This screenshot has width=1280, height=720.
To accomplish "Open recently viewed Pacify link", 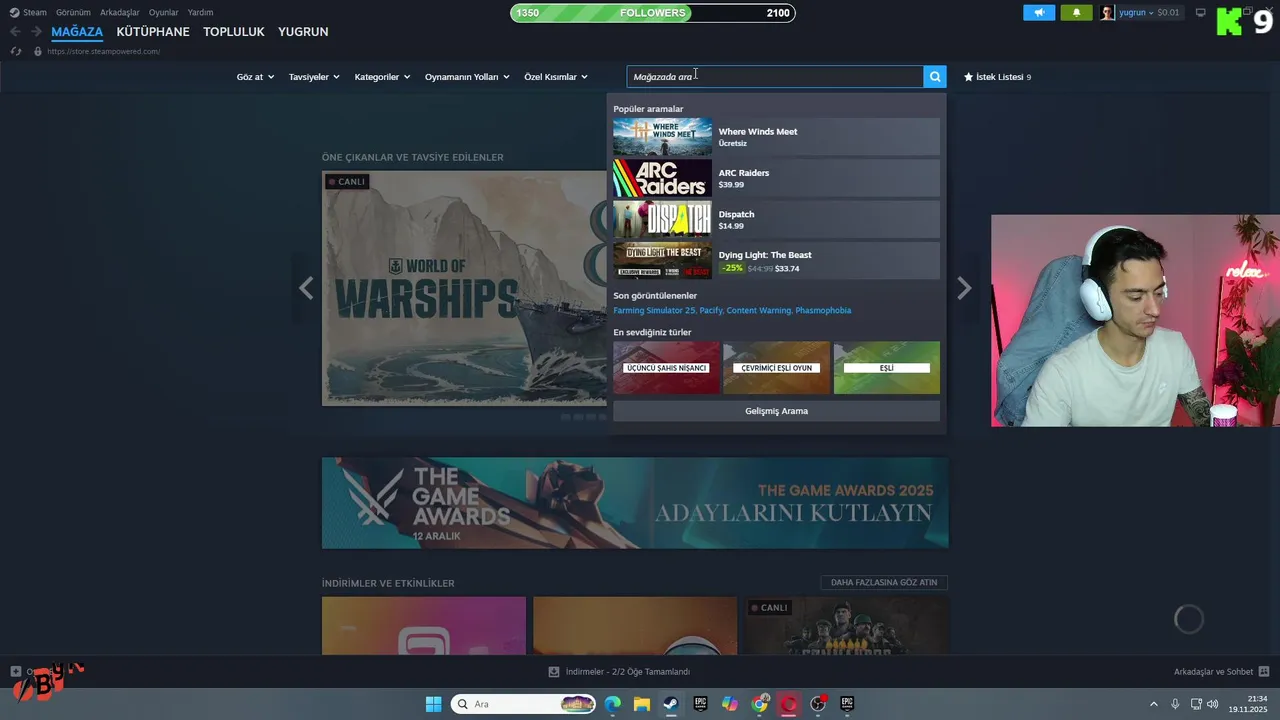I will 711,311.
